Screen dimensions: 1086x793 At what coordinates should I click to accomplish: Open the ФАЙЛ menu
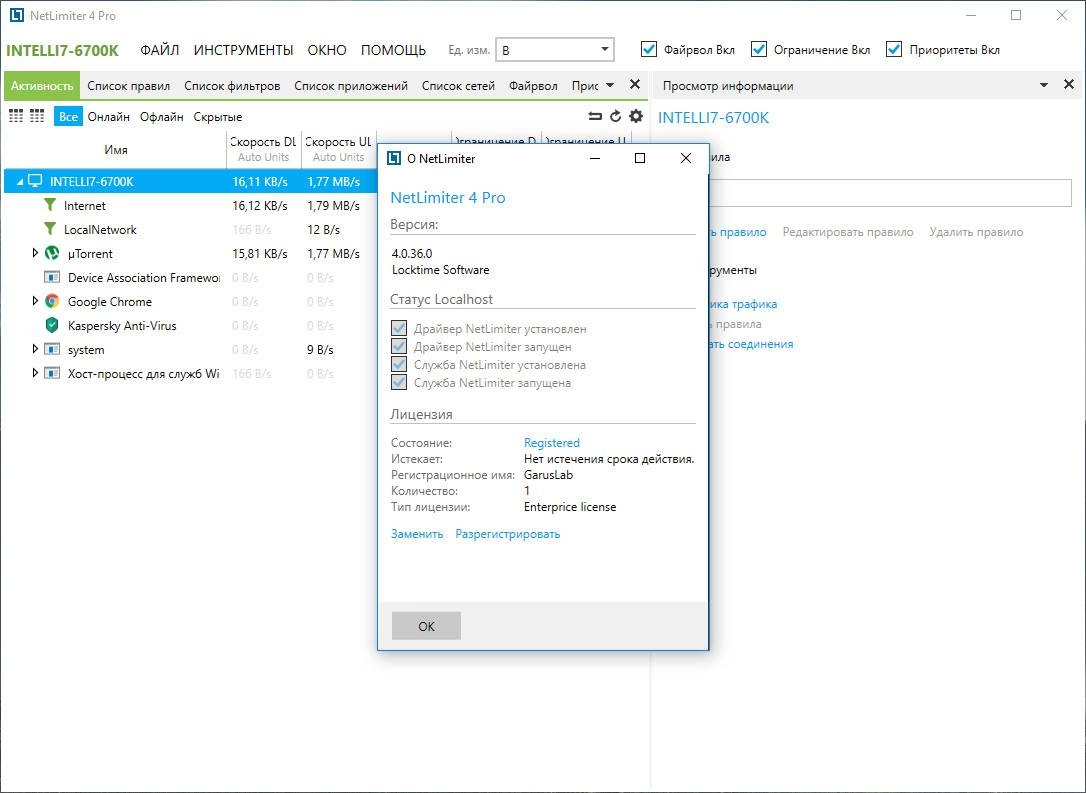click(x=159, y=50)
